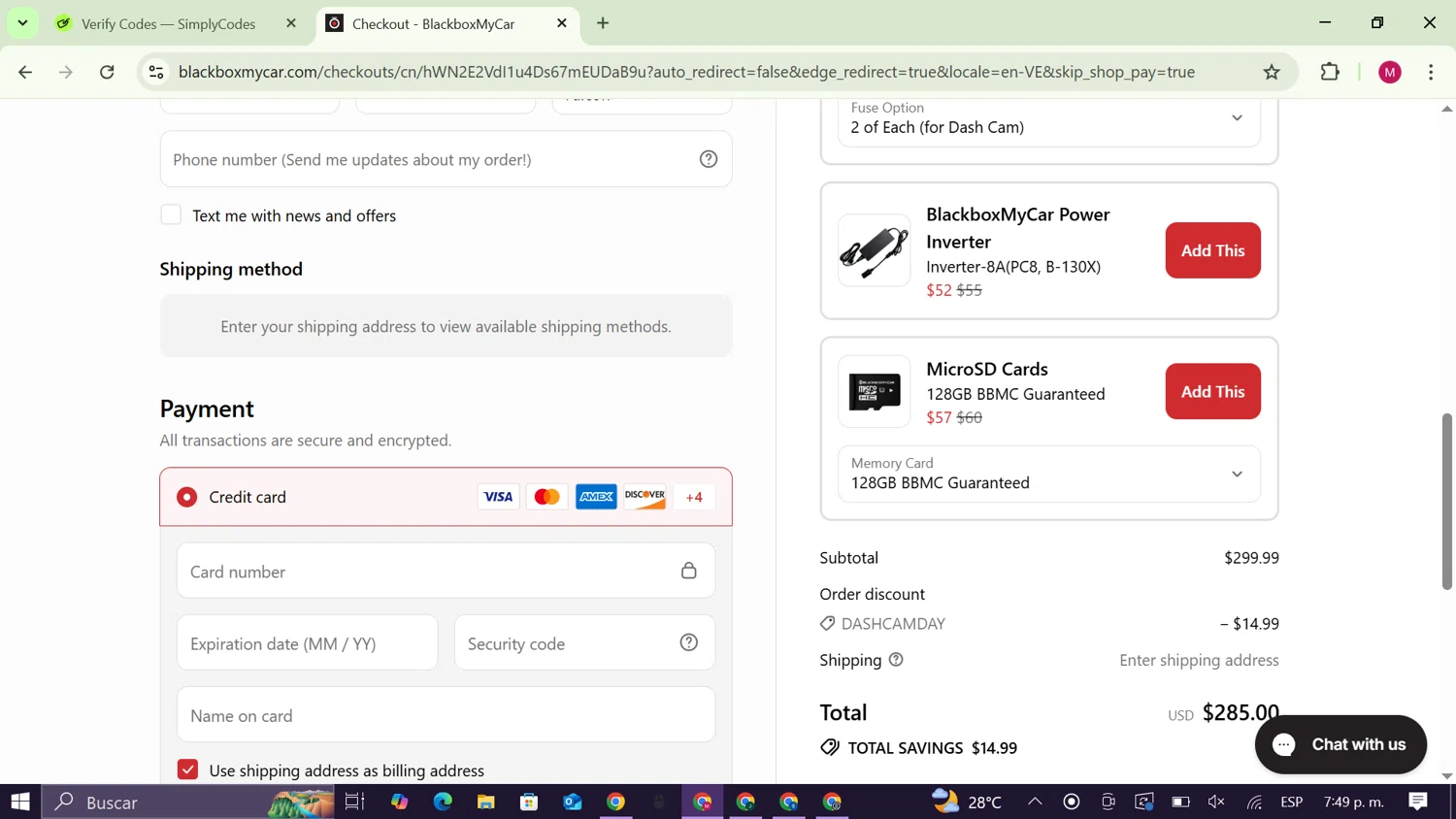Screen dimensions: 1456x819
Task: Click the page vertical scrollbar thumb
Action: click(x=1446, y=501)
